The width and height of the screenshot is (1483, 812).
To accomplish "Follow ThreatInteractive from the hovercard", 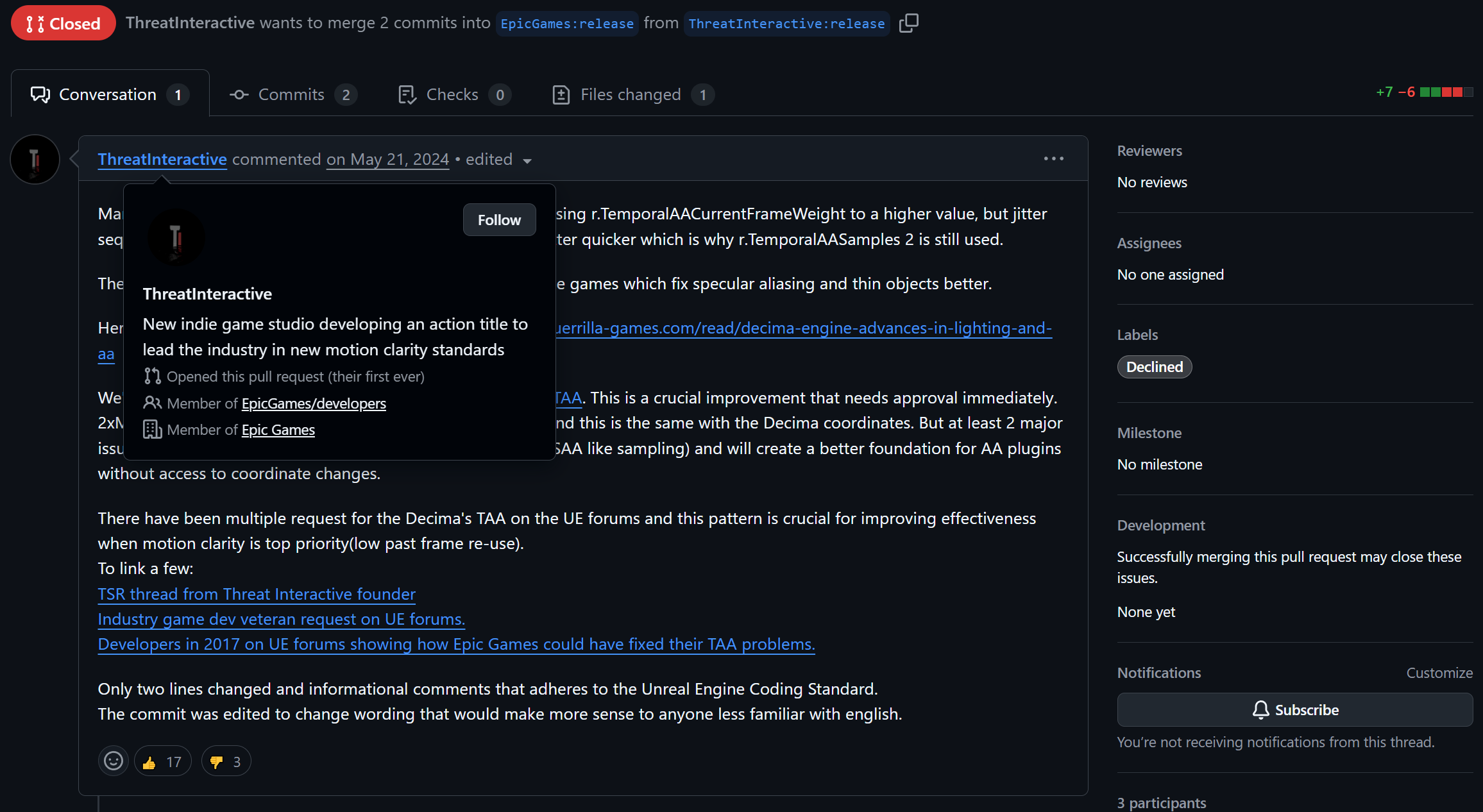I will click(x=499, y=220).
